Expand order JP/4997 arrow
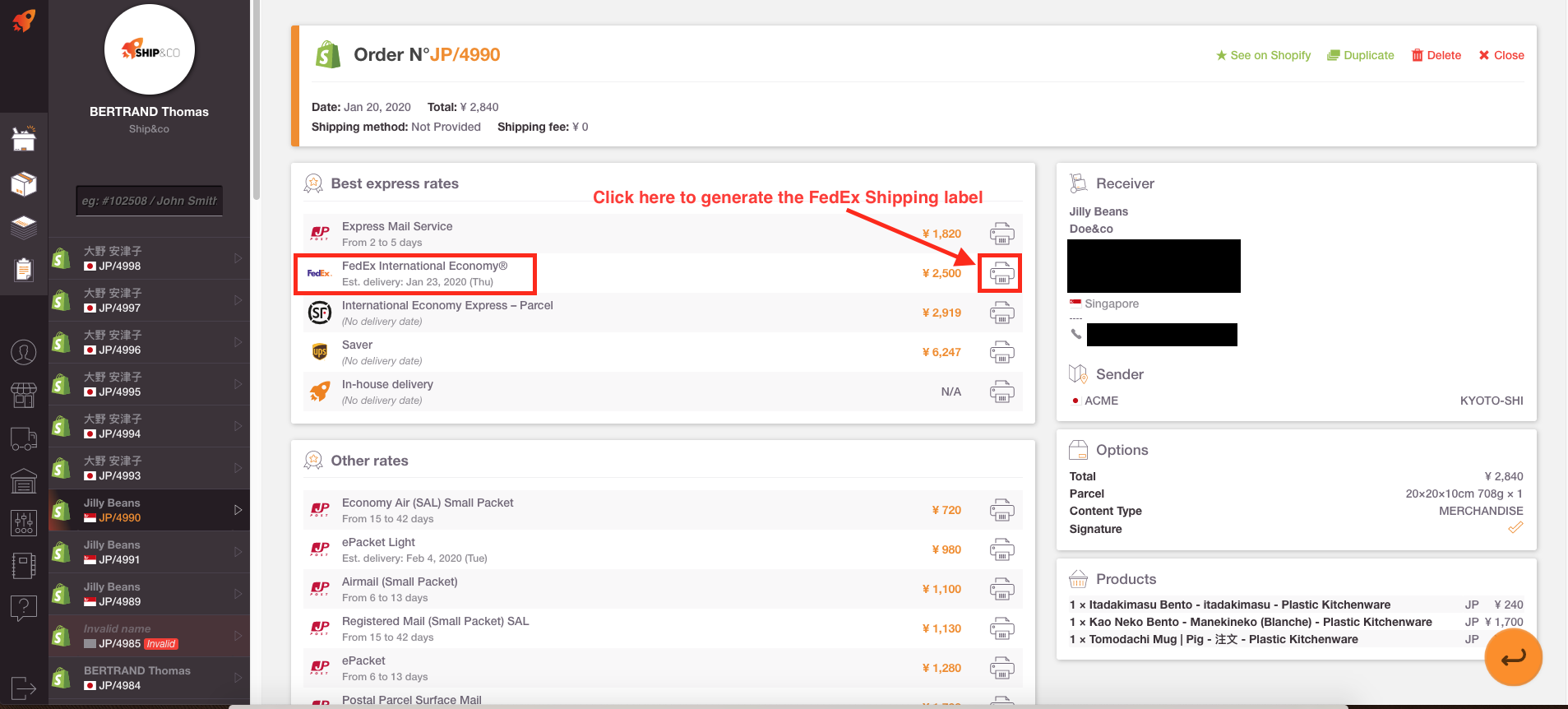This screenshot has width=1568, height=709. point(238,300)
